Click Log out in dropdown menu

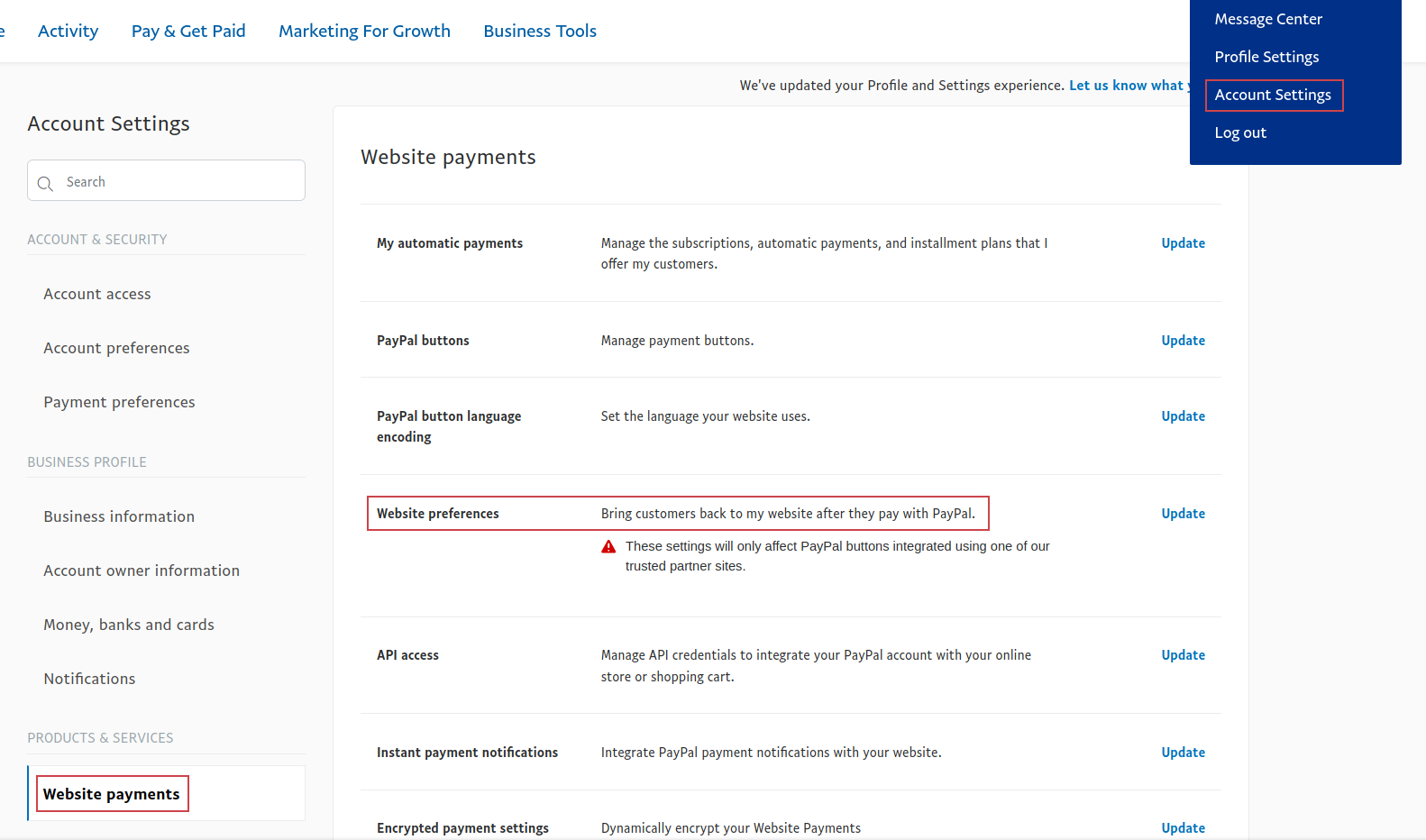pyautogui.click(x=1240, y=132)
